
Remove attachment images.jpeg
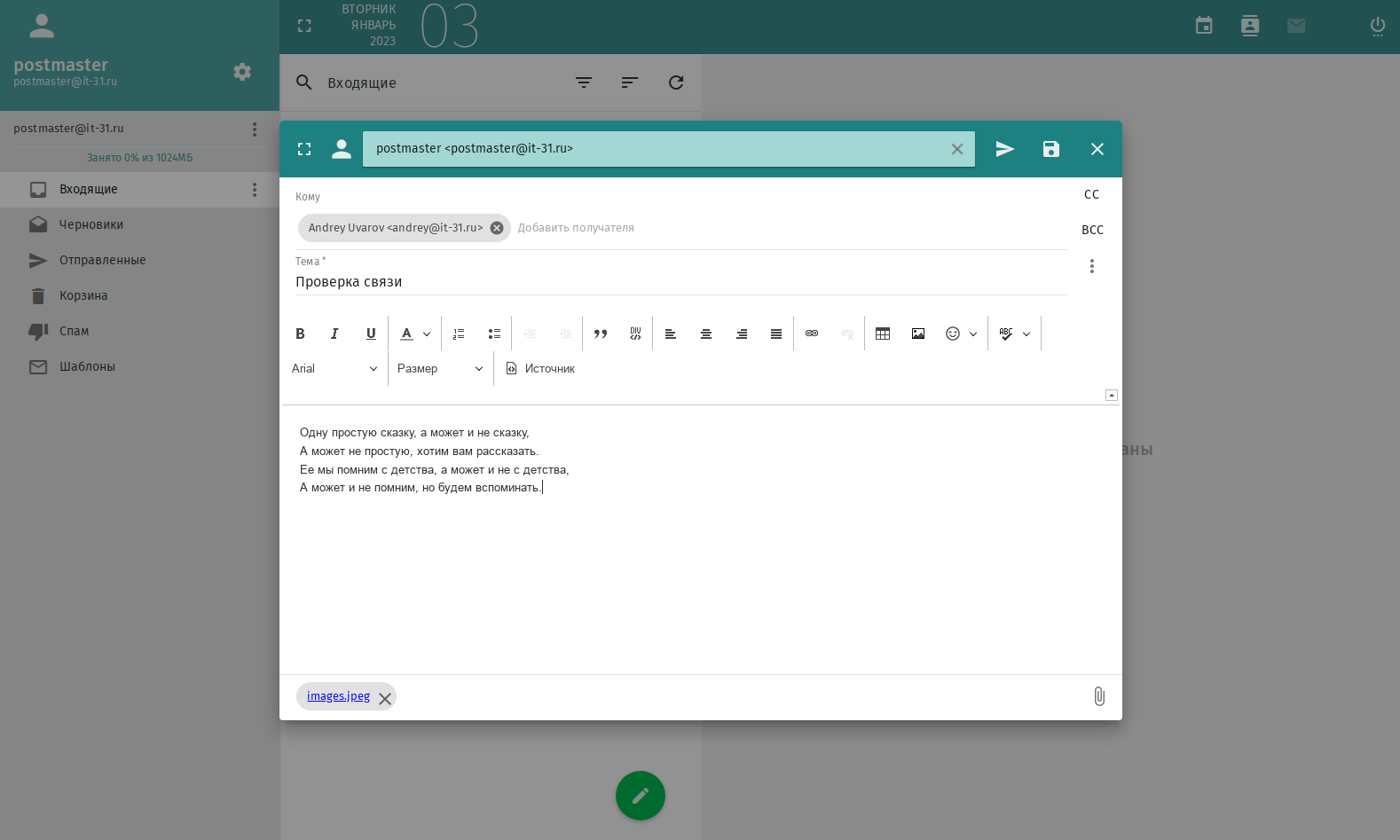(385, 699)
